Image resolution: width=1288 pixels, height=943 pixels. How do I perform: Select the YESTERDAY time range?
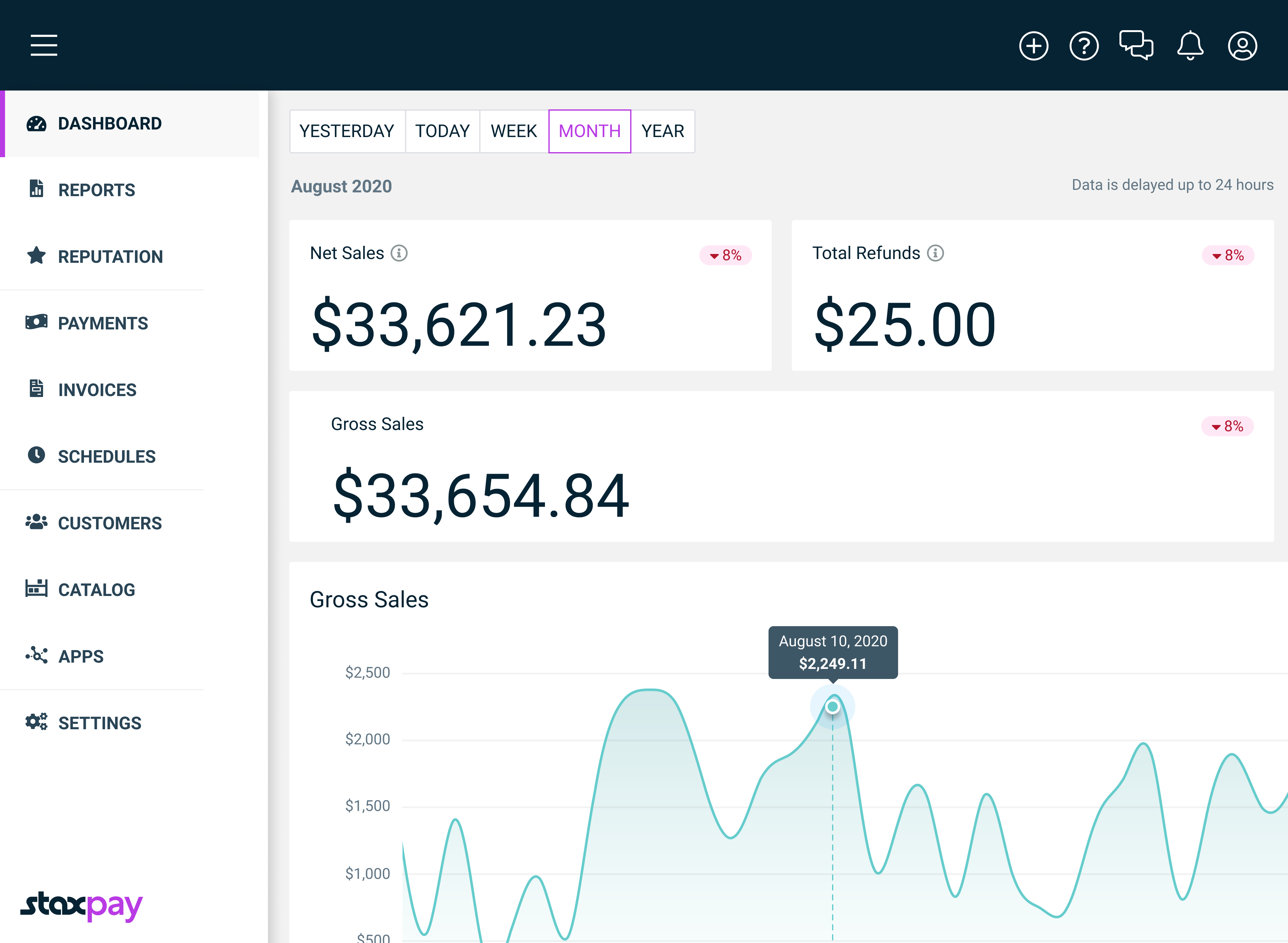click(347, 131)
